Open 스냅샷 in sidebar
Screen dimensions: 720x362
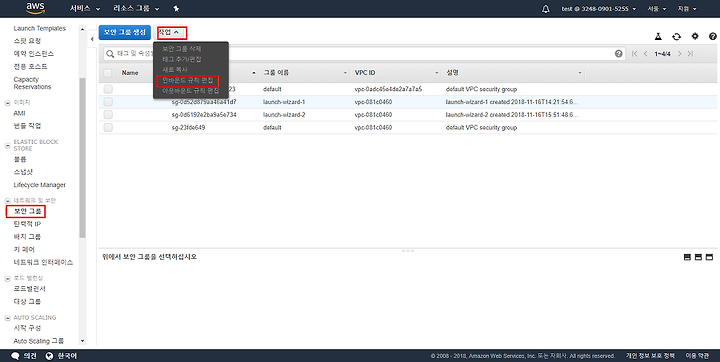(x=23, y=172)
